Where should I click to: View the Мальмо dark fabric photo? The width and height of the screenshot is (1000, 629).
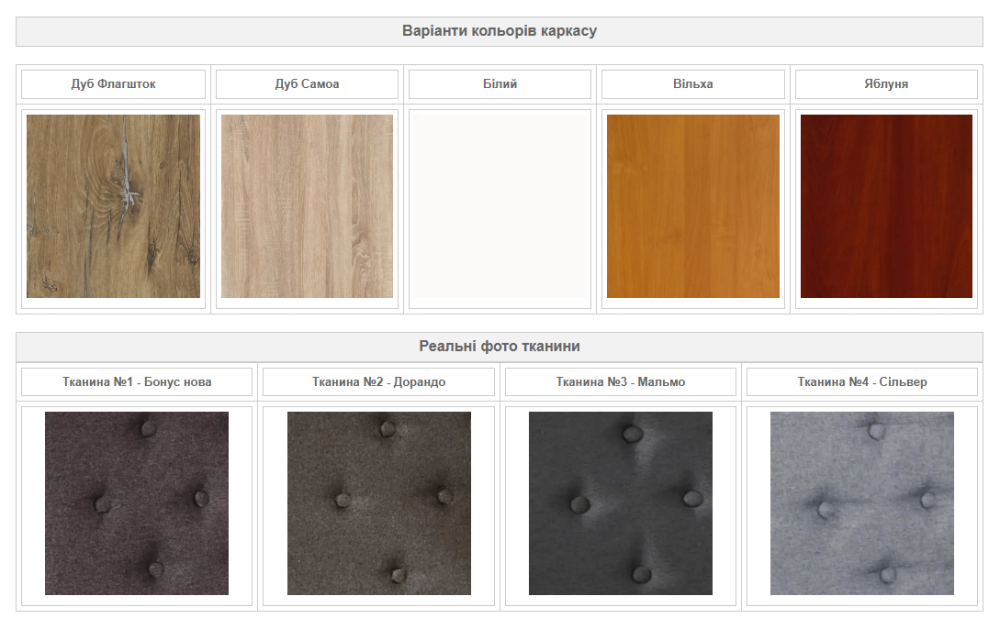(x=620, y=503)
